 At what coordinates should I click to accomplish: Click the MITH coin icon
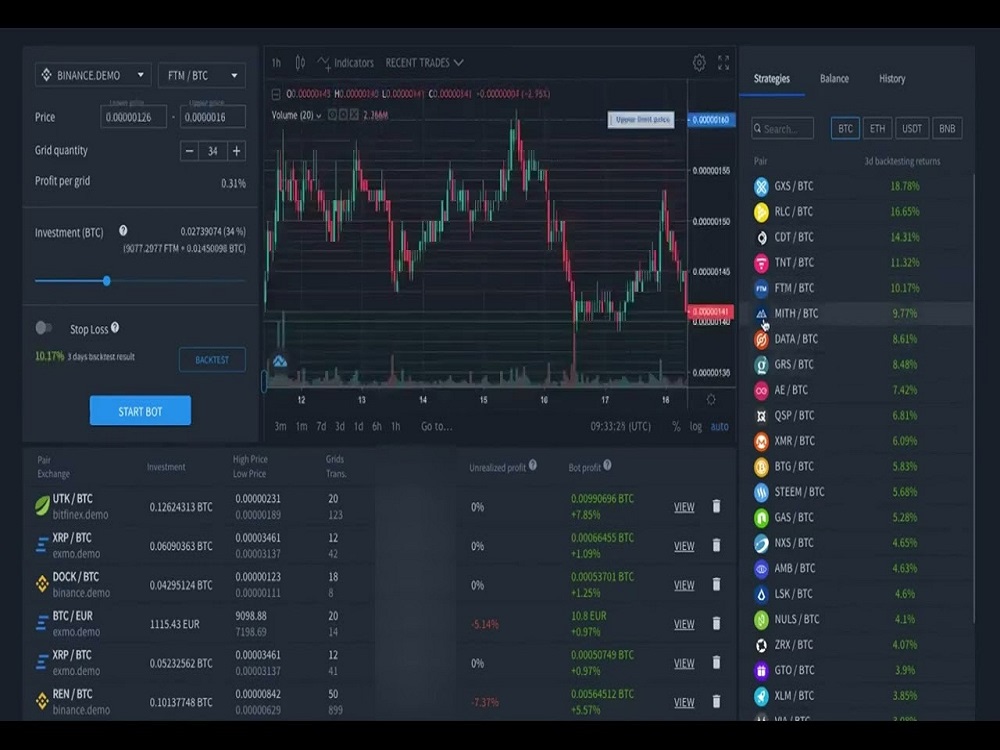(761, 314)
